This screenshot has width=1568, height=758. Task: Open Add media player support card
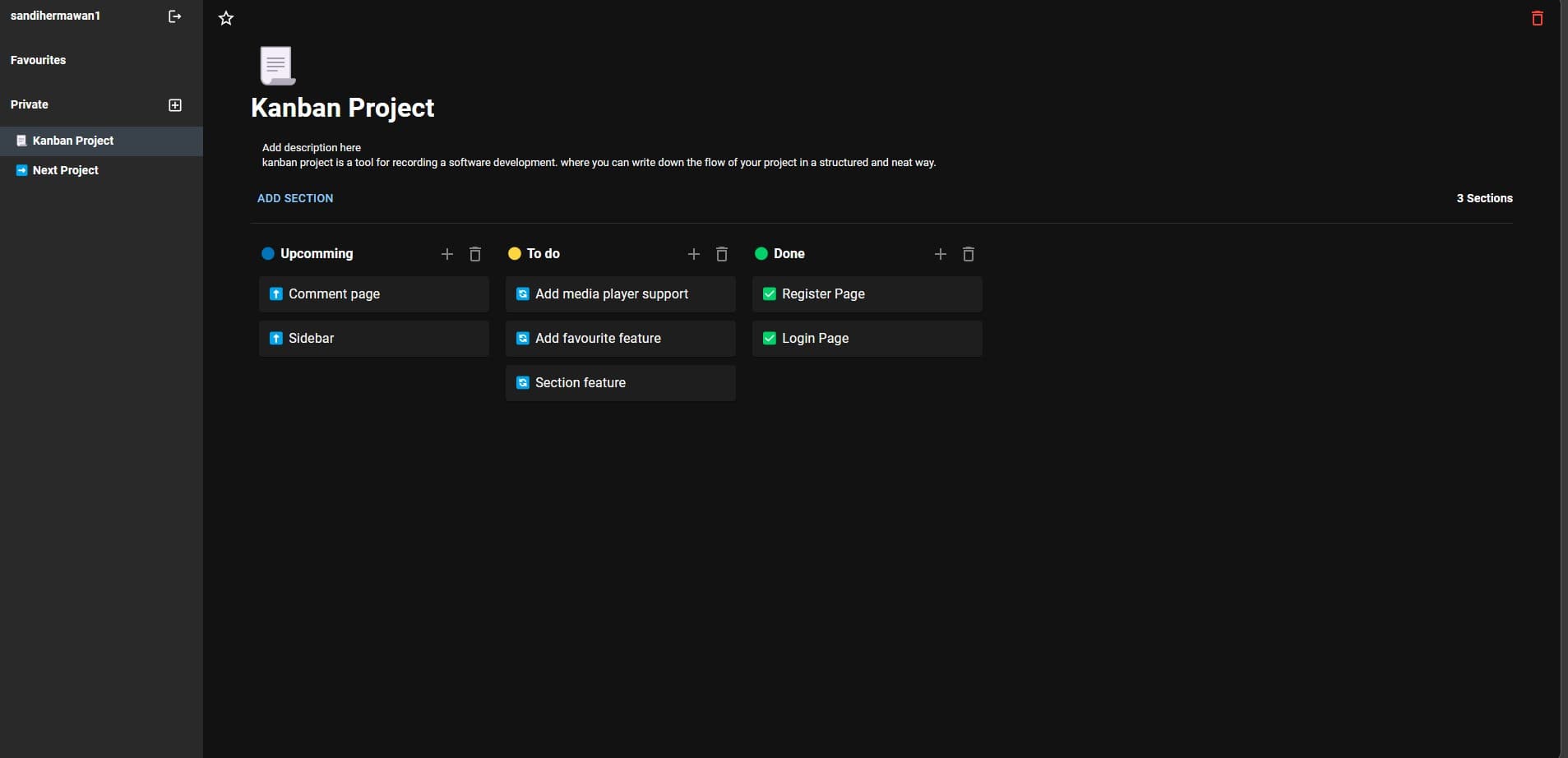pyautogui.click(x=620, y=294)
